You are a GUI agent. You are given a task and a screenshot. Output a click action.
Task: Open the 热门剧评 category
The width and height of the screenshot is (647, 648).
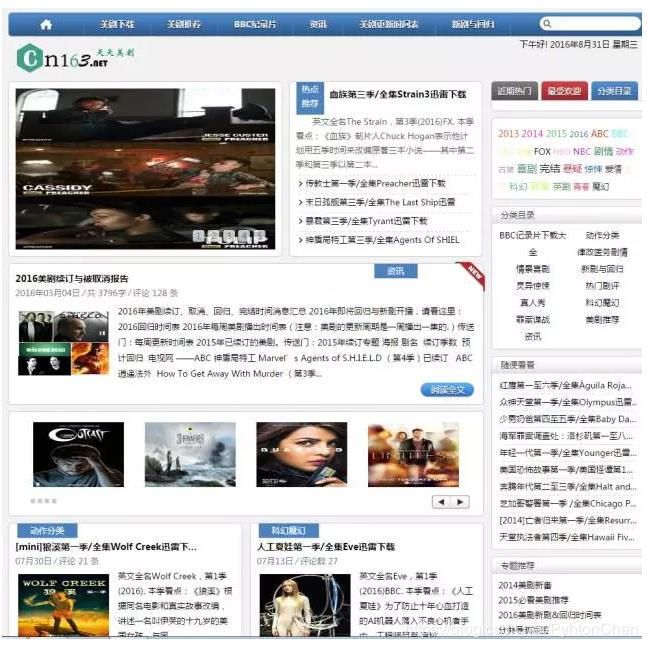[602, 286]
